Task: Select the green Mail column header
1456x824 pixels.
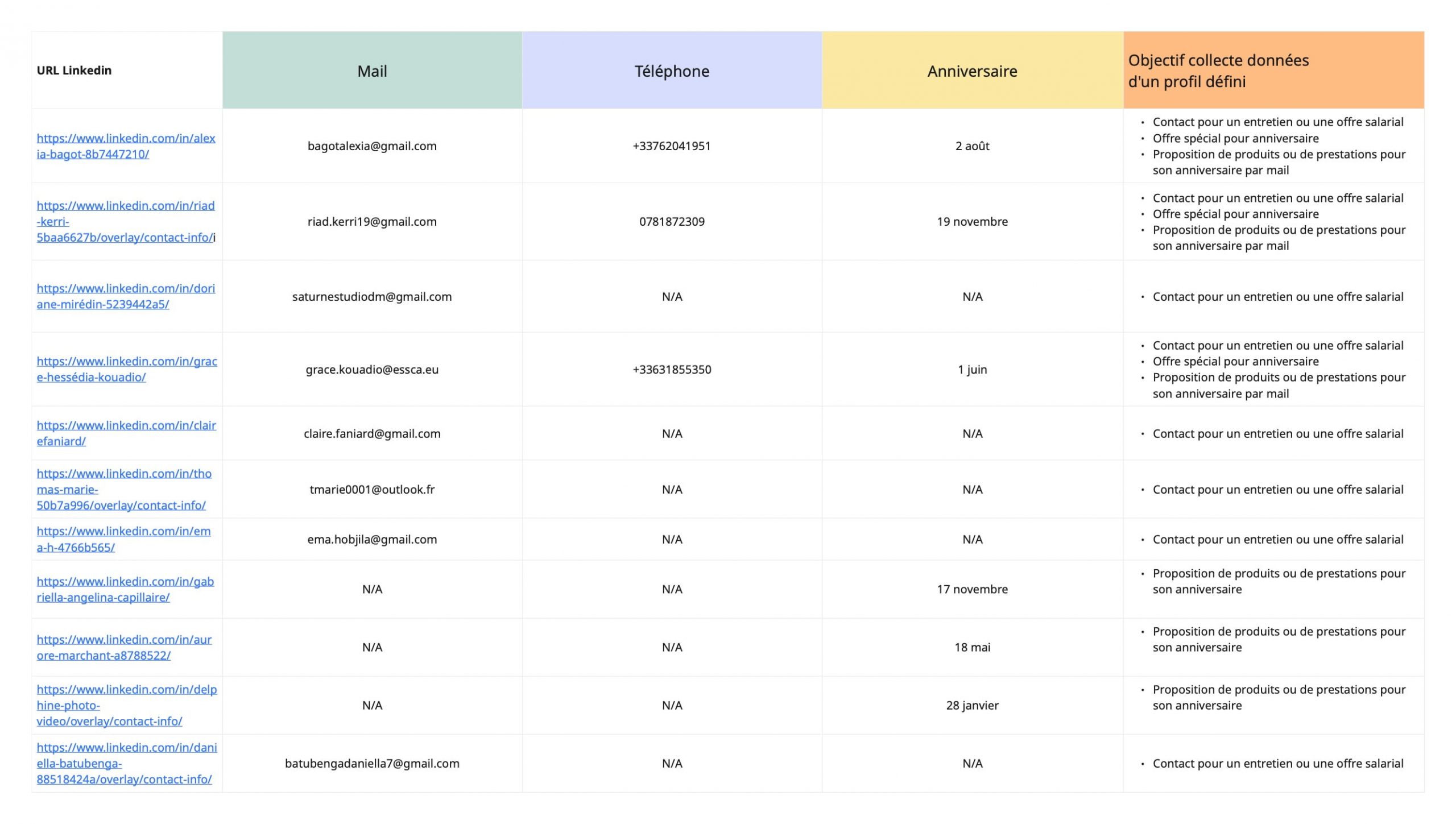Action: coord(372,71)
